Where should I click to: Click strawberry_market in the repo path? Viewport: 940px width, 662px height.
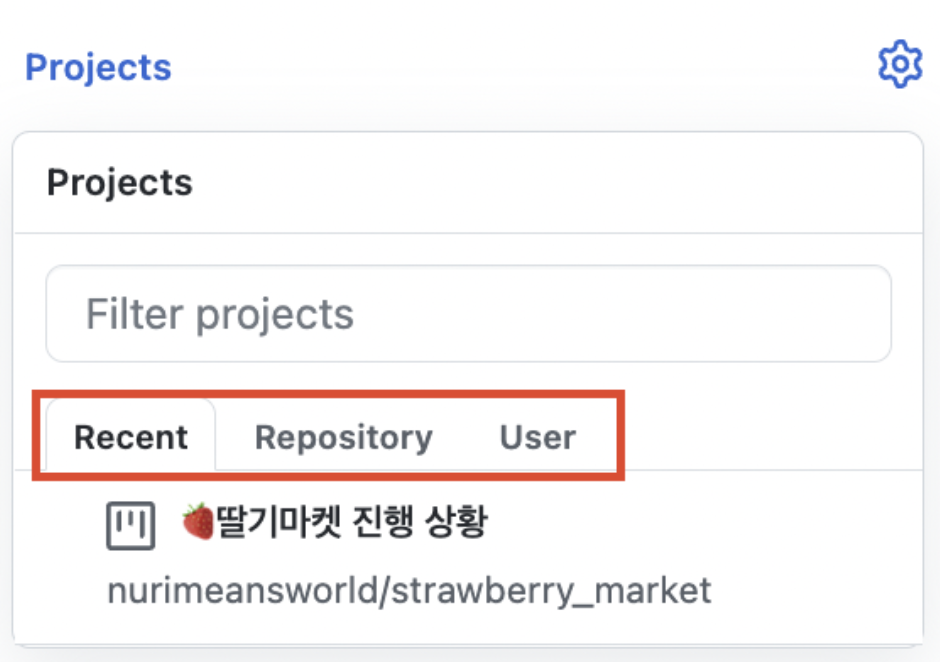(552, 591)
